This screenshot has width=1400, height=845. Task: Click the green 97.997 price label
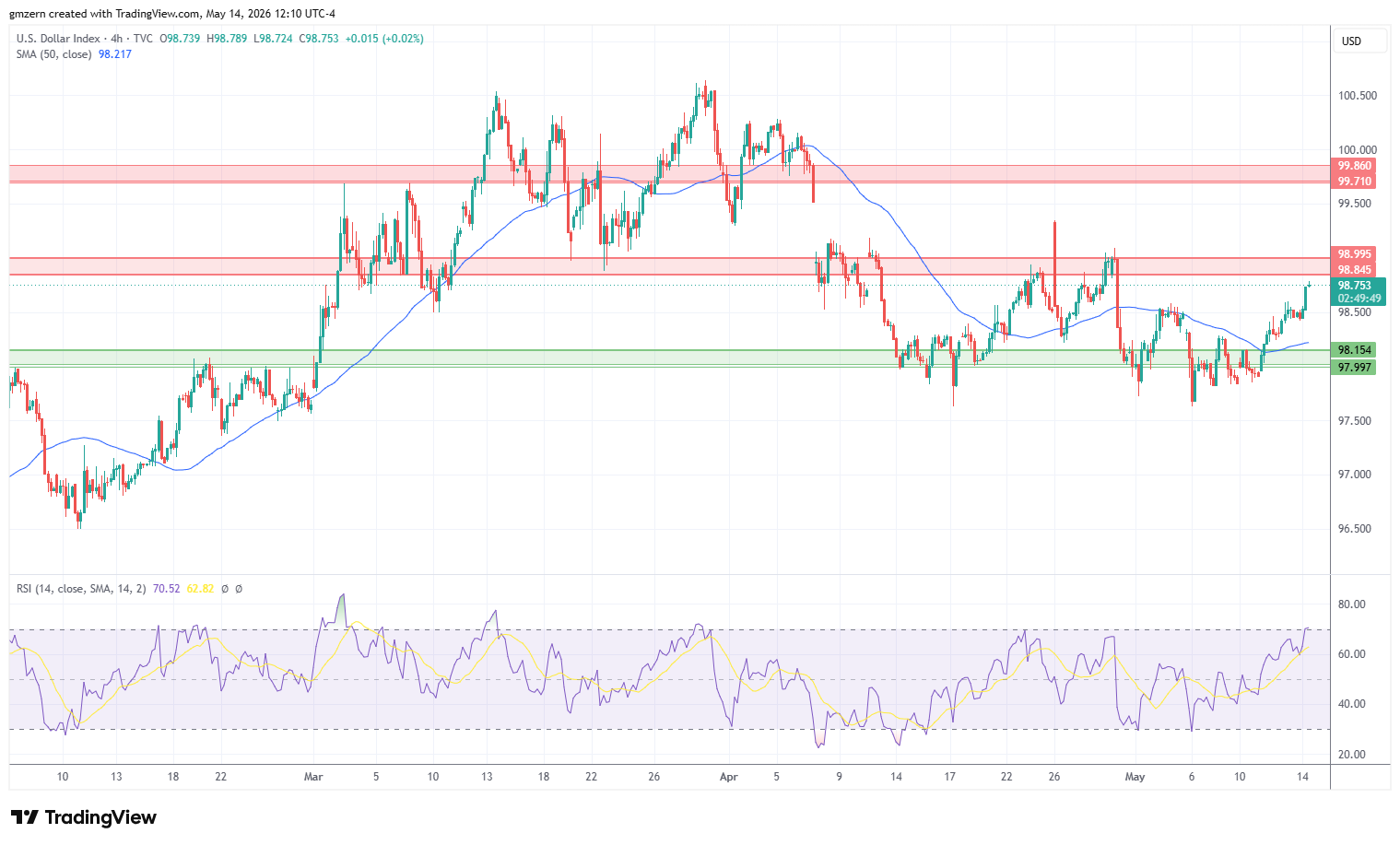(1355, 368)
